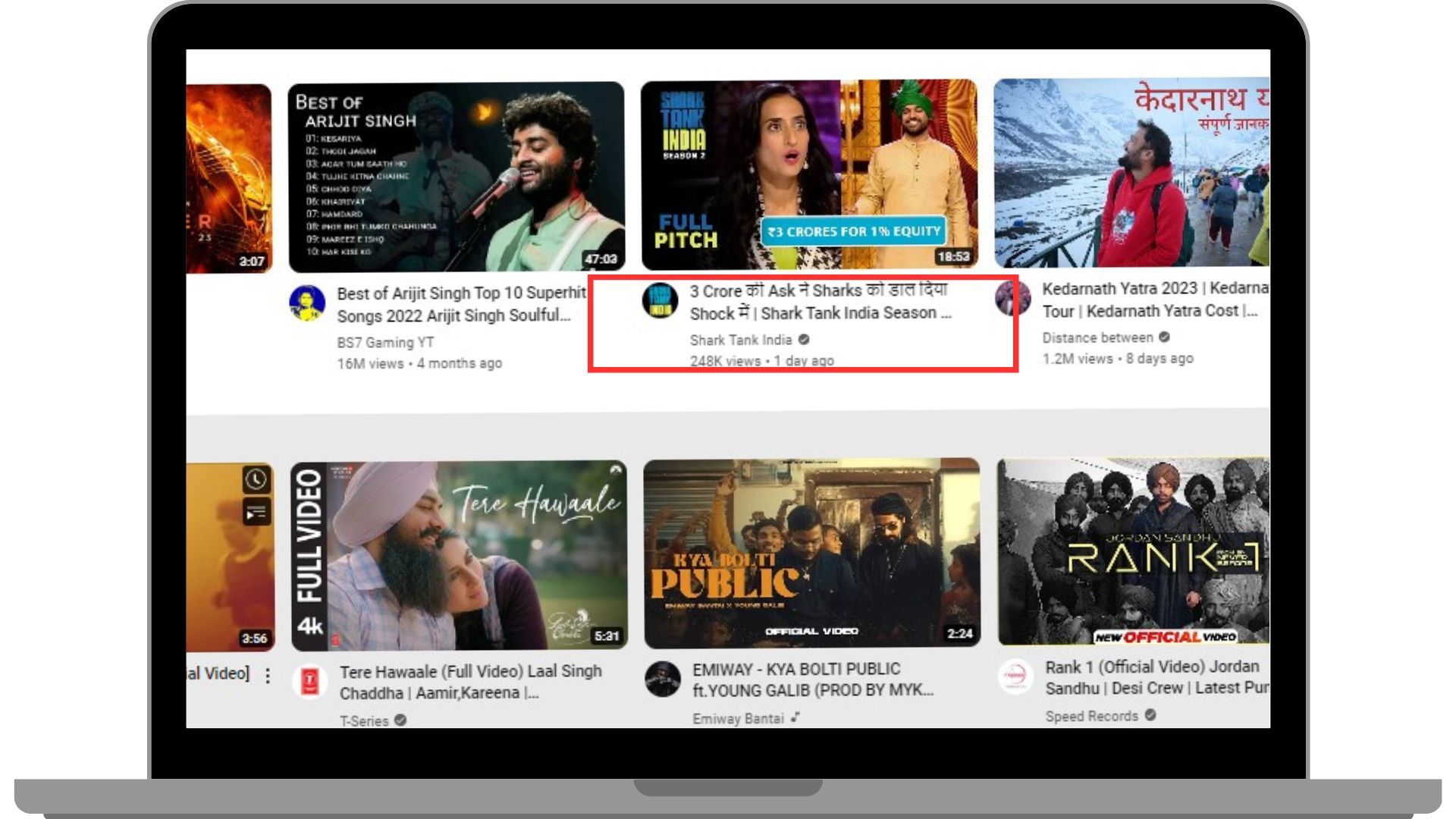This screenshot has height=819, width=1456.
Task: Click the Emiway Bantai channel avatar
Action: [x=663, y=679]
